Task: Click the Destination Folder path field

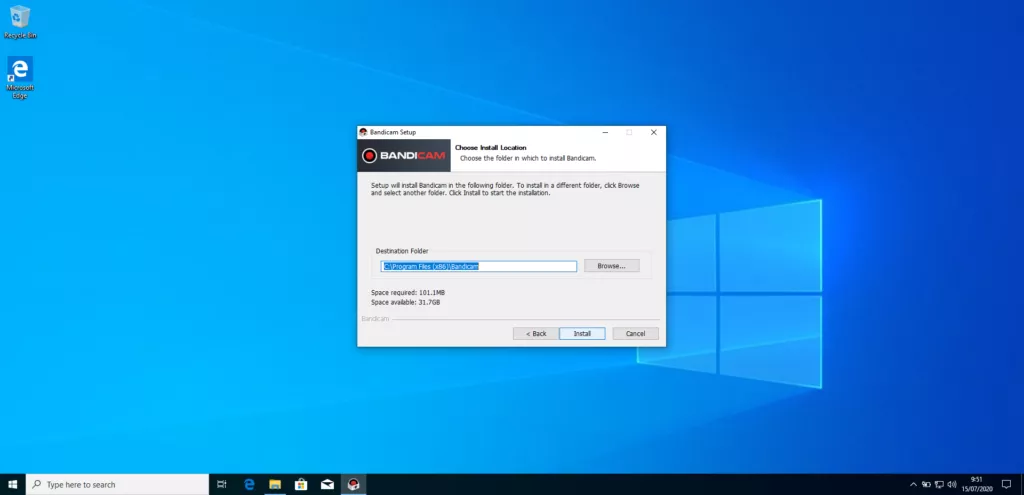Action: [479, 266]
